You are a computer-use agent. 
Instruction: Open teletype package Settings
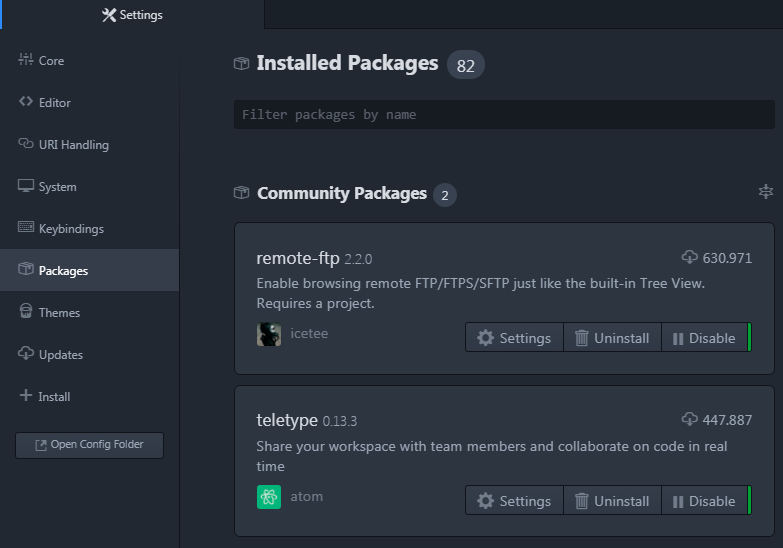click(x=514, y=501)
